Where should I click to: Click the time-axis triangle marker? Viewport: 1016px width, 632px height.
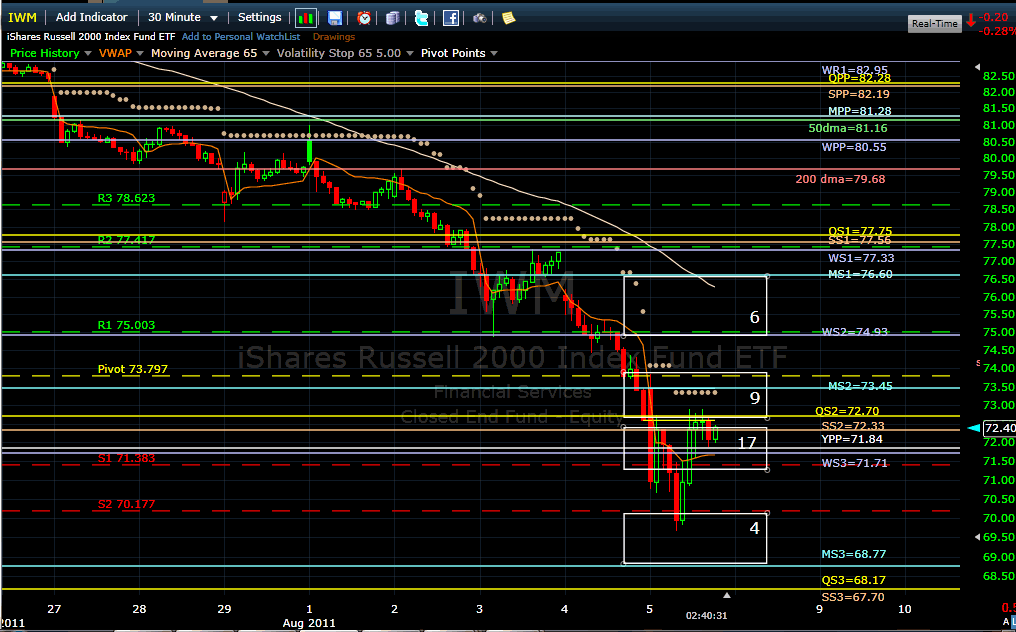pos(727,594)
